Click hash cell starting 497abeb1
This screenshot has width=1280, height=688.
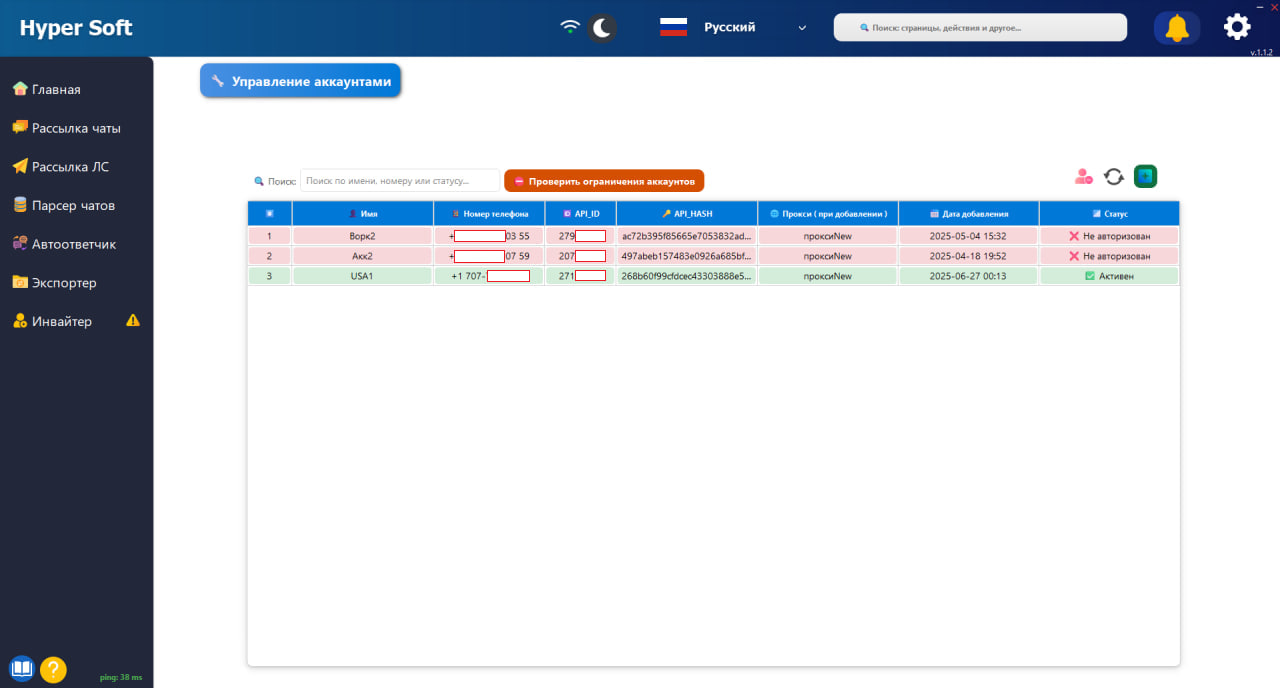tap(687, 256)
